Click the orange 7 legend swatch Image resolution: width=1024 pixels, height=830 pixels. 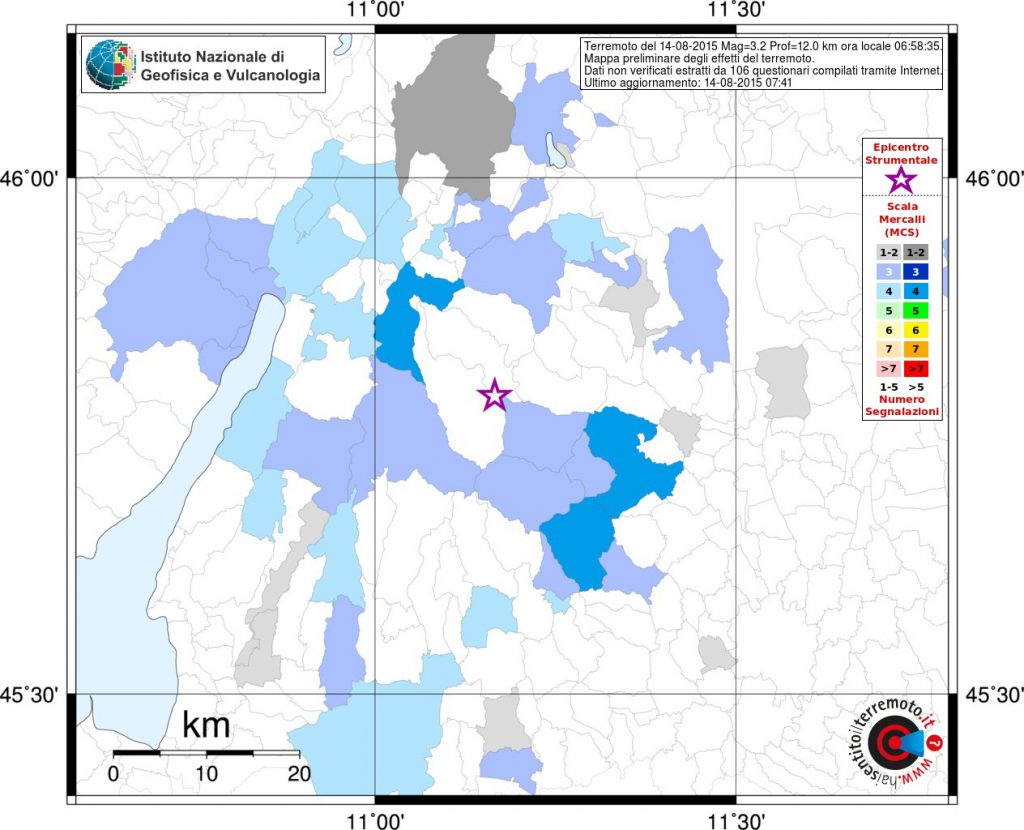click(x=916, y=349)
